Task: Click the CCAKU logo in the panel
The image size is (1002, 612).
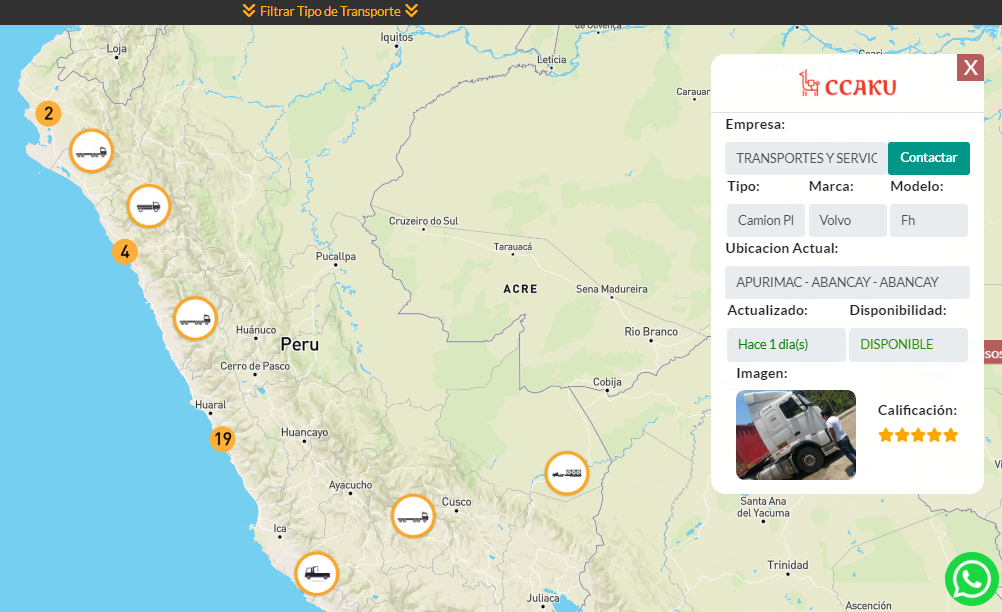Action: pyautogui.click(x=847, y=85)
